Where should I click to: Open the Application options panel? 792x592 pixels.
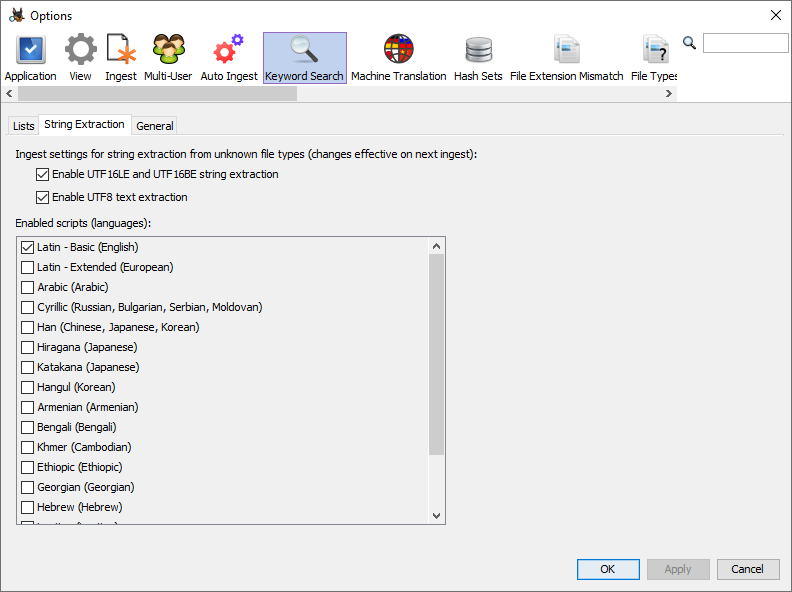tap(30, 57)
